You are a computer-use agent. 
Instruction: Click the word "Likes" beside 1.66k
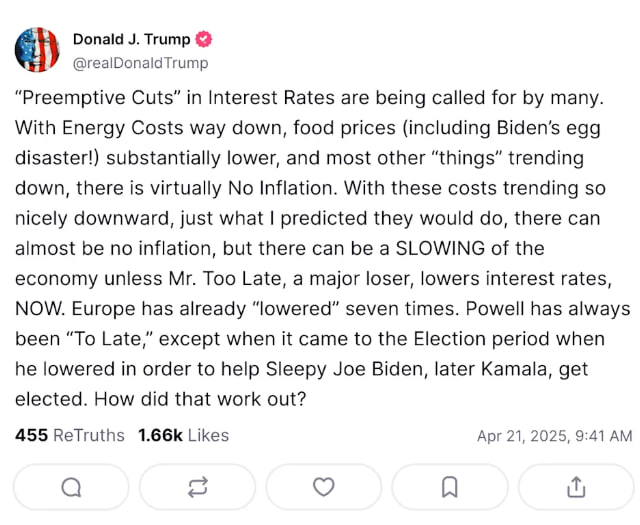[x=208, y=436]
